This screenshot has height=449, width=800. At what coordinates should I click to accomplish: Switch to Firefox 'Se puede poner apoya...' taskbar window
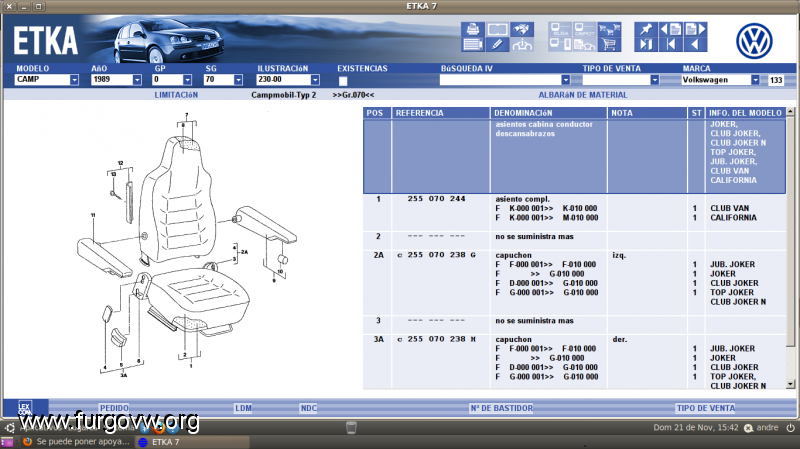[77, 442]
